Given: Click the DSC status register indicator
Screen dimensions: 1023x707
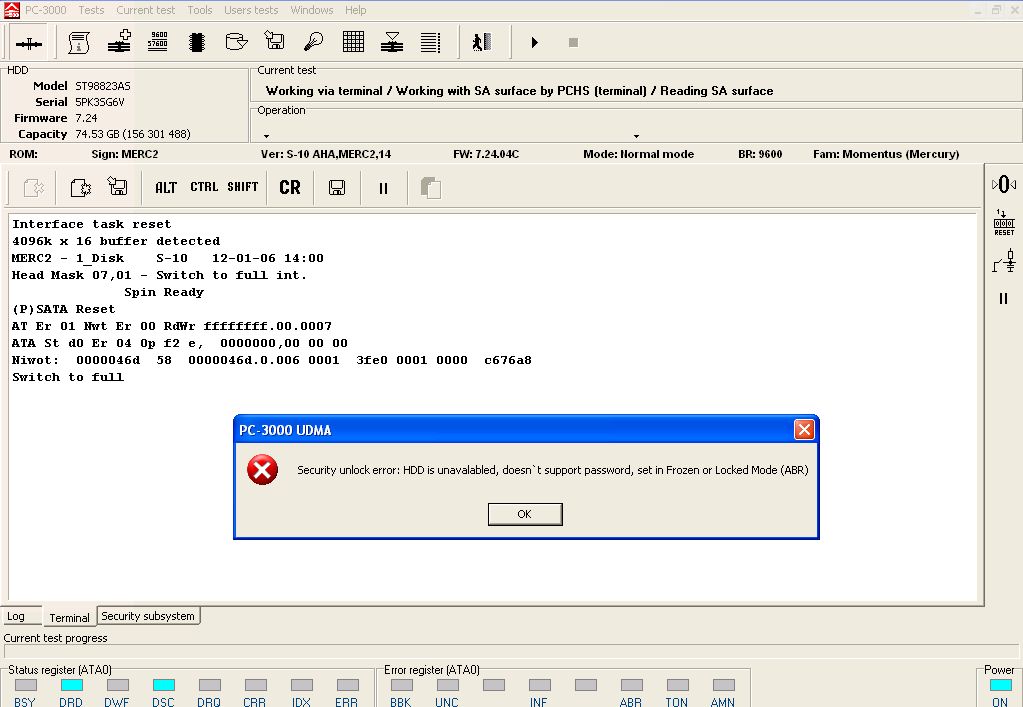Looking at the screenshot, I should (164, 685).
